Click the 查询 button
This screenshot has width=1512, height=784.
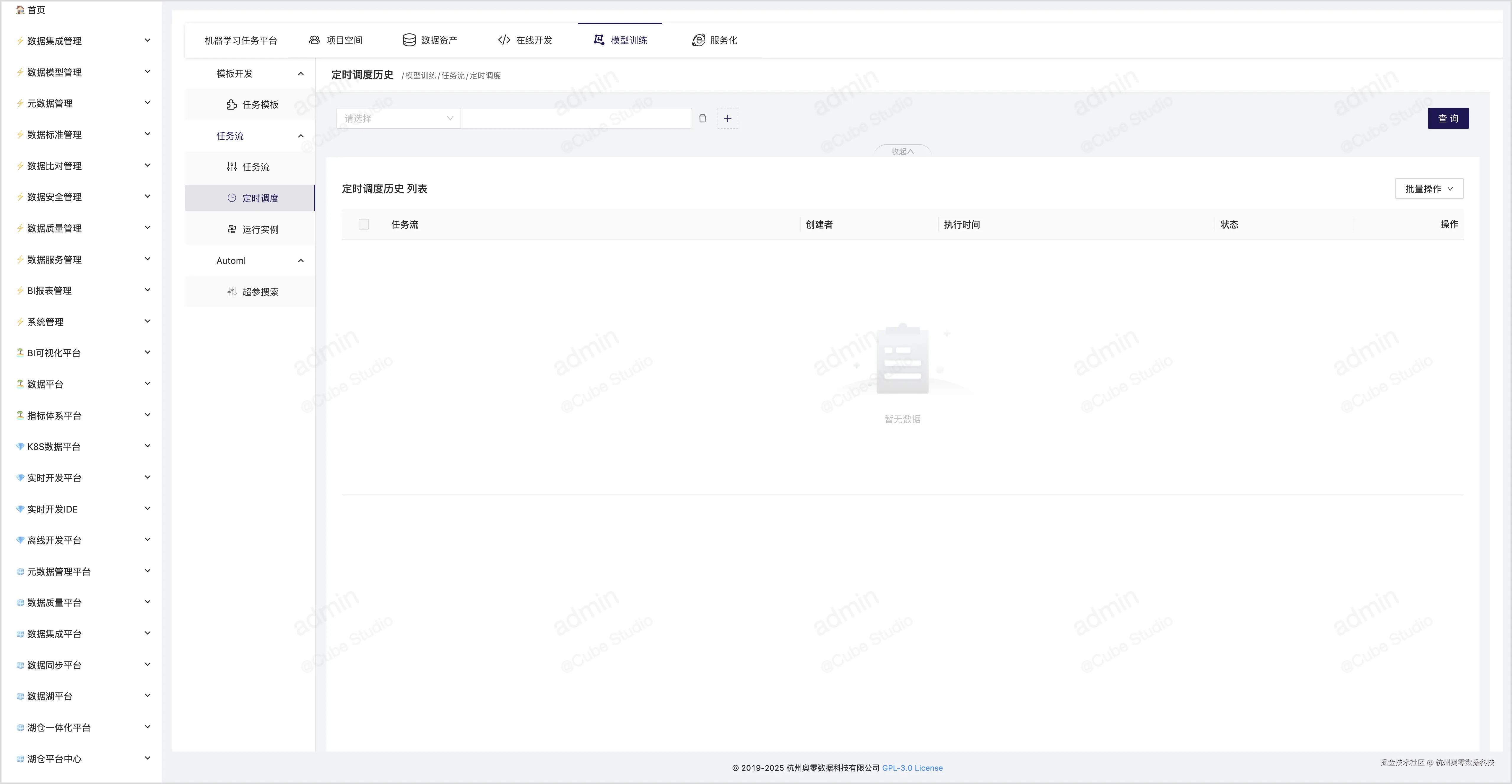pos(1447,118)
